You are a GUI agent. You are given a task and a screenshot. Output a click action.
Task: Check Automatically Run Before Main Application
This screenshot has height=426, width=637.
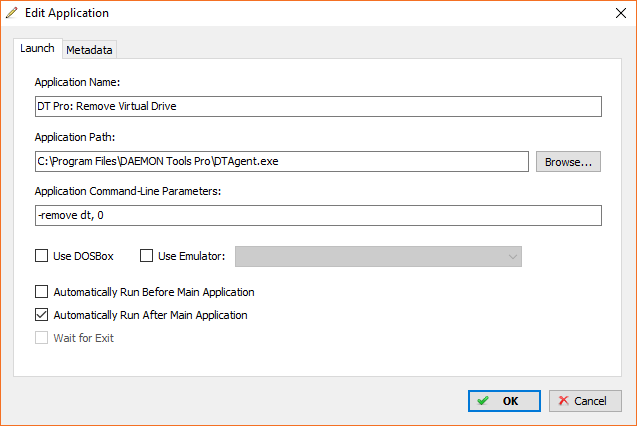(41, 292)
